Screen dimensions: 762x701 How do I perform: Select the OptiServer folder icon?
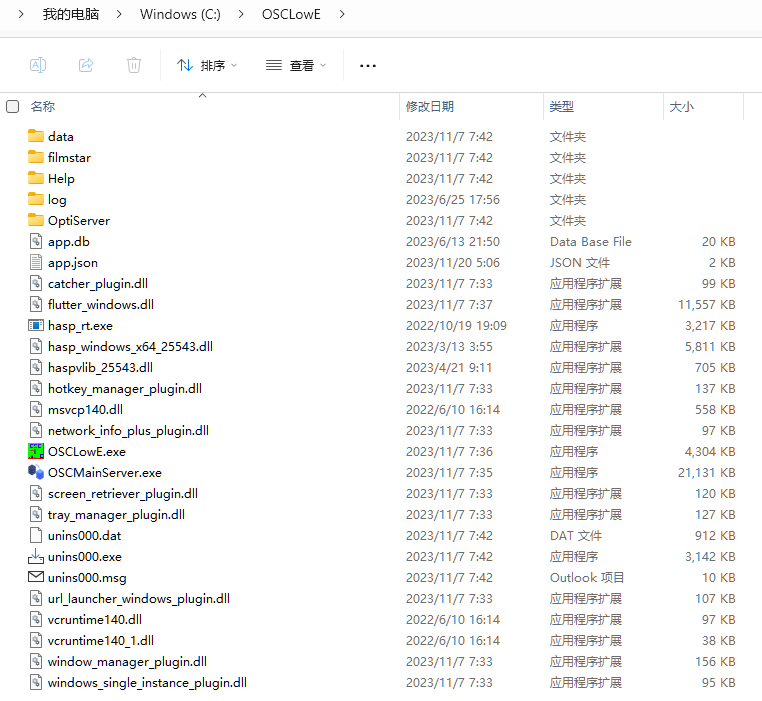click(36, 220)
